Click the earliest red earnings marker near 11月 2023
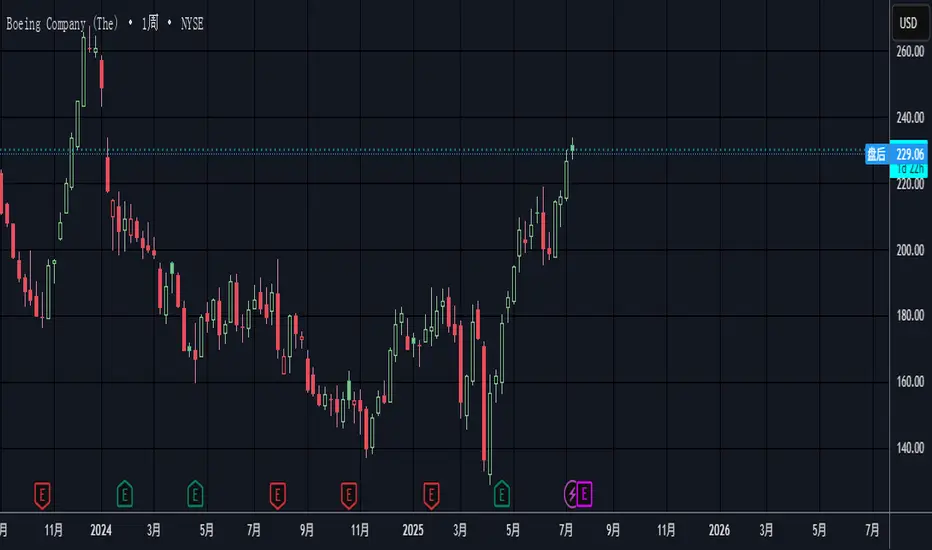Image resolution: width=932 pixels, height=550 pixels. (43, 492)
